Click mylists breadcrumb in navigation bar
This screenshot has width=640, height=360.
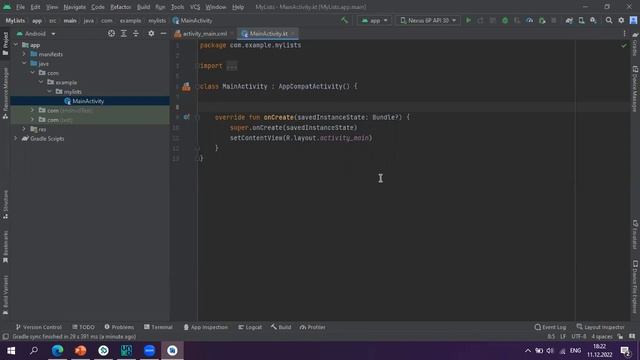pos(157,20)
